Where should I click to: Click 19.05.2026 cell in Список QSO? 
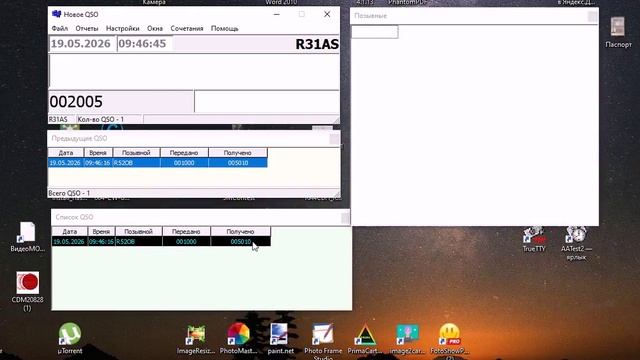(69, 242)
